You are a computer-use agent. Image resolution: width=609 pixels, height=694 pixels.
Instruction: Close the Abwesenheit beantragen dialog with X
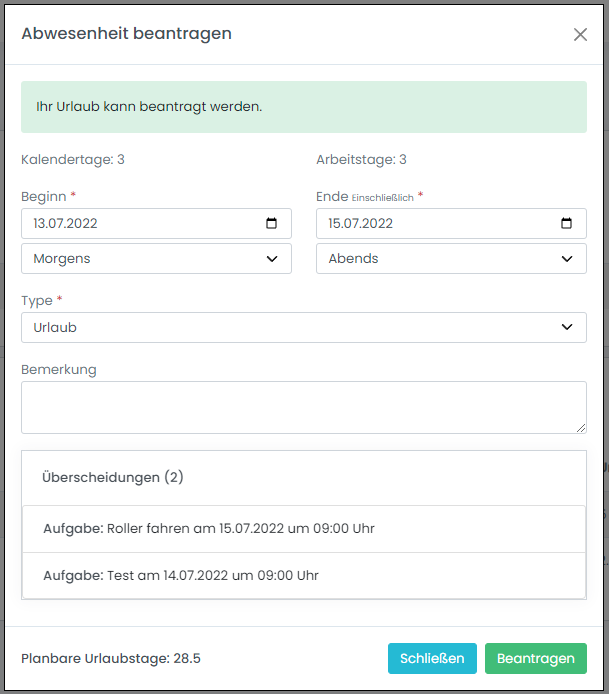[x=580, y=34]
